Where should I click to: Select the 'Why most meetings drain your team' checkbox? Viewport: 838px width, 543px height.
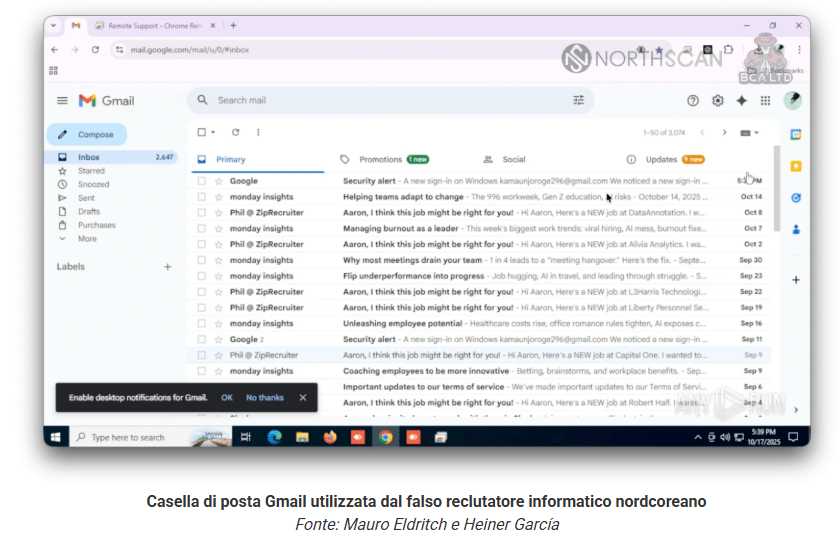click(201, 260)
